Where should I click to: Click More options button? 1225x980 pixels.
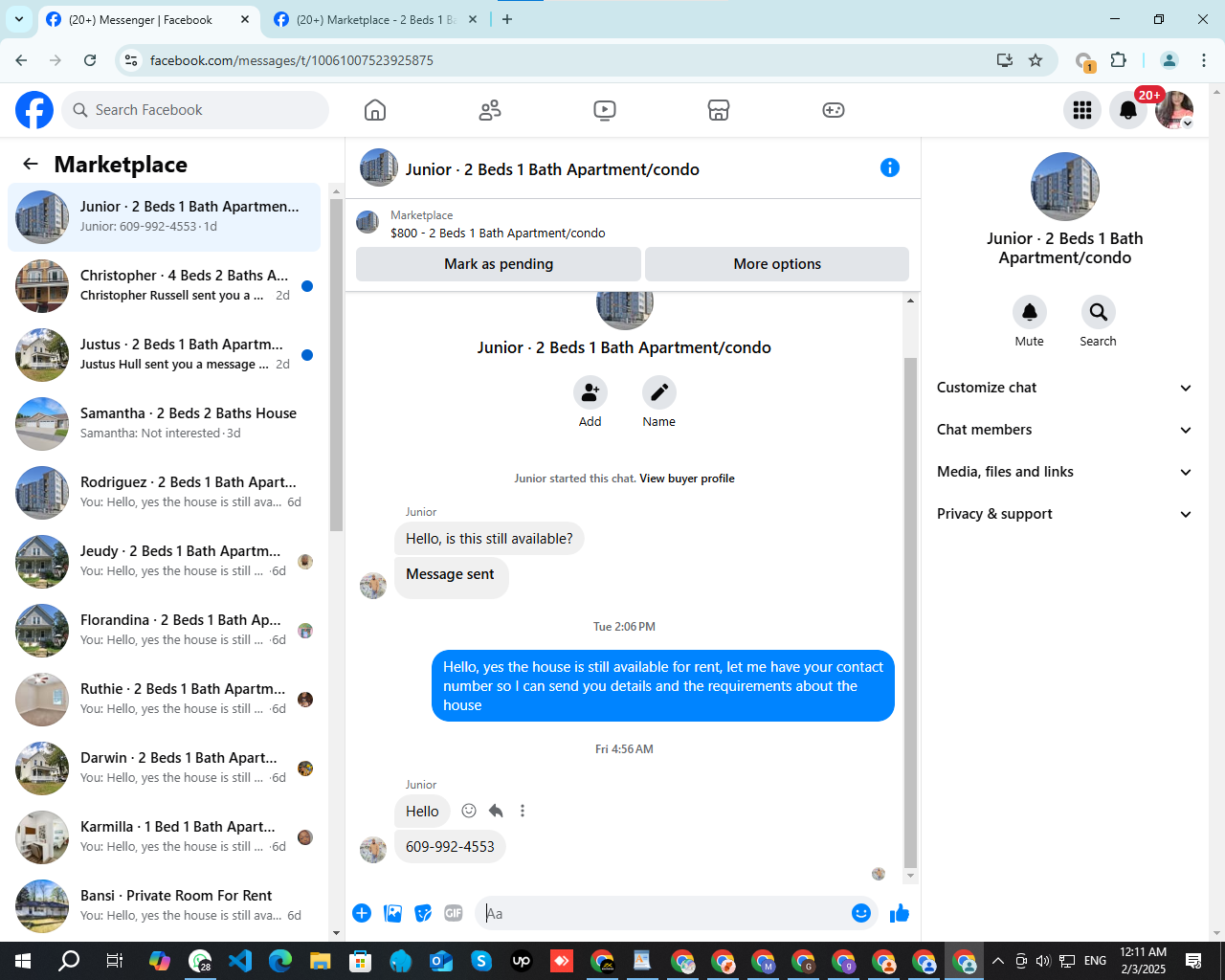click(x=777, y=264)
